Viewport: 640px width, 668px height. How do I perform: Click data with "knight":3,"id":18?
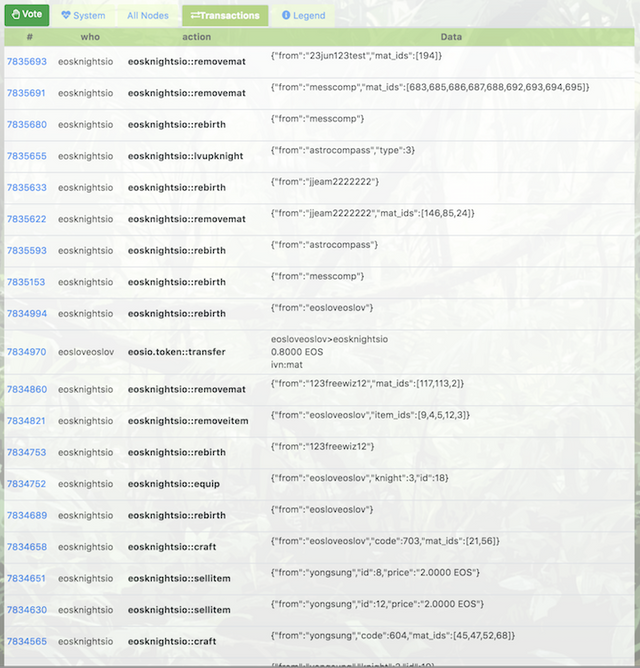360,478
